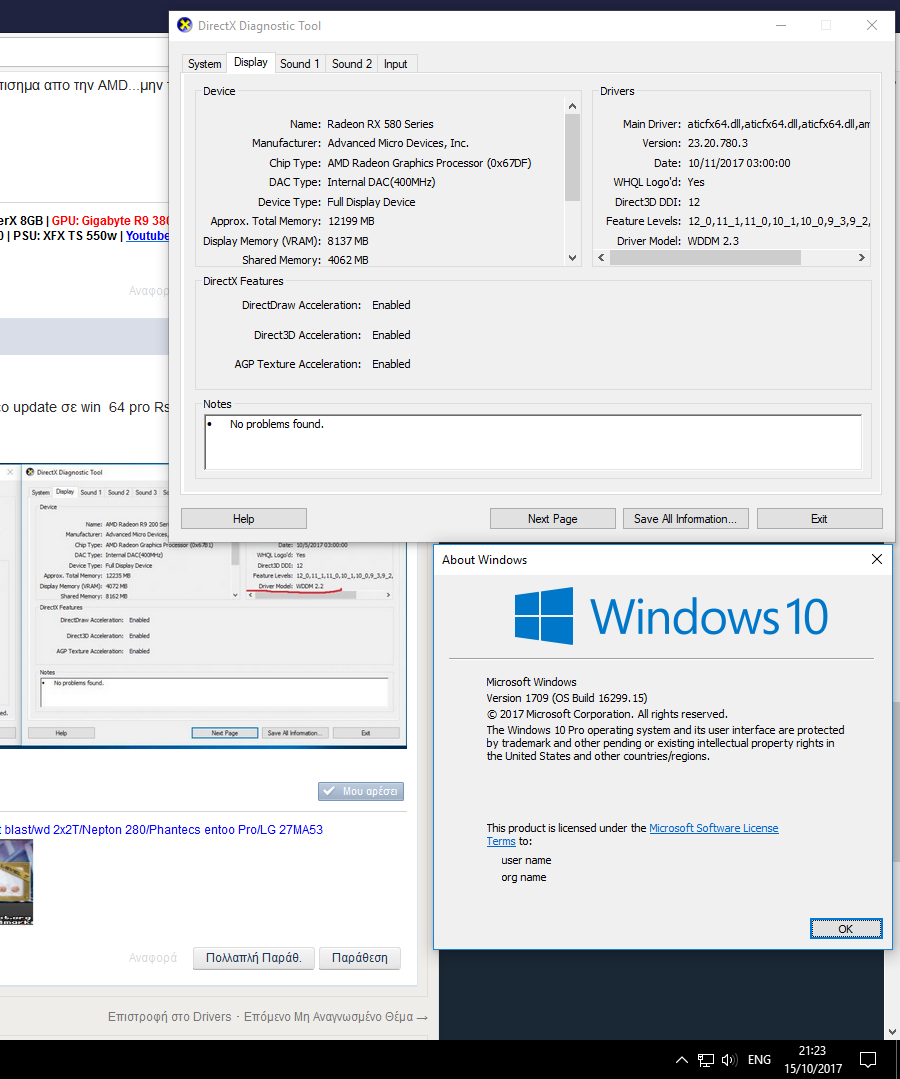900x1079 pixels.
Task: Click inside the Notes text box
Action: coord(533,442)
